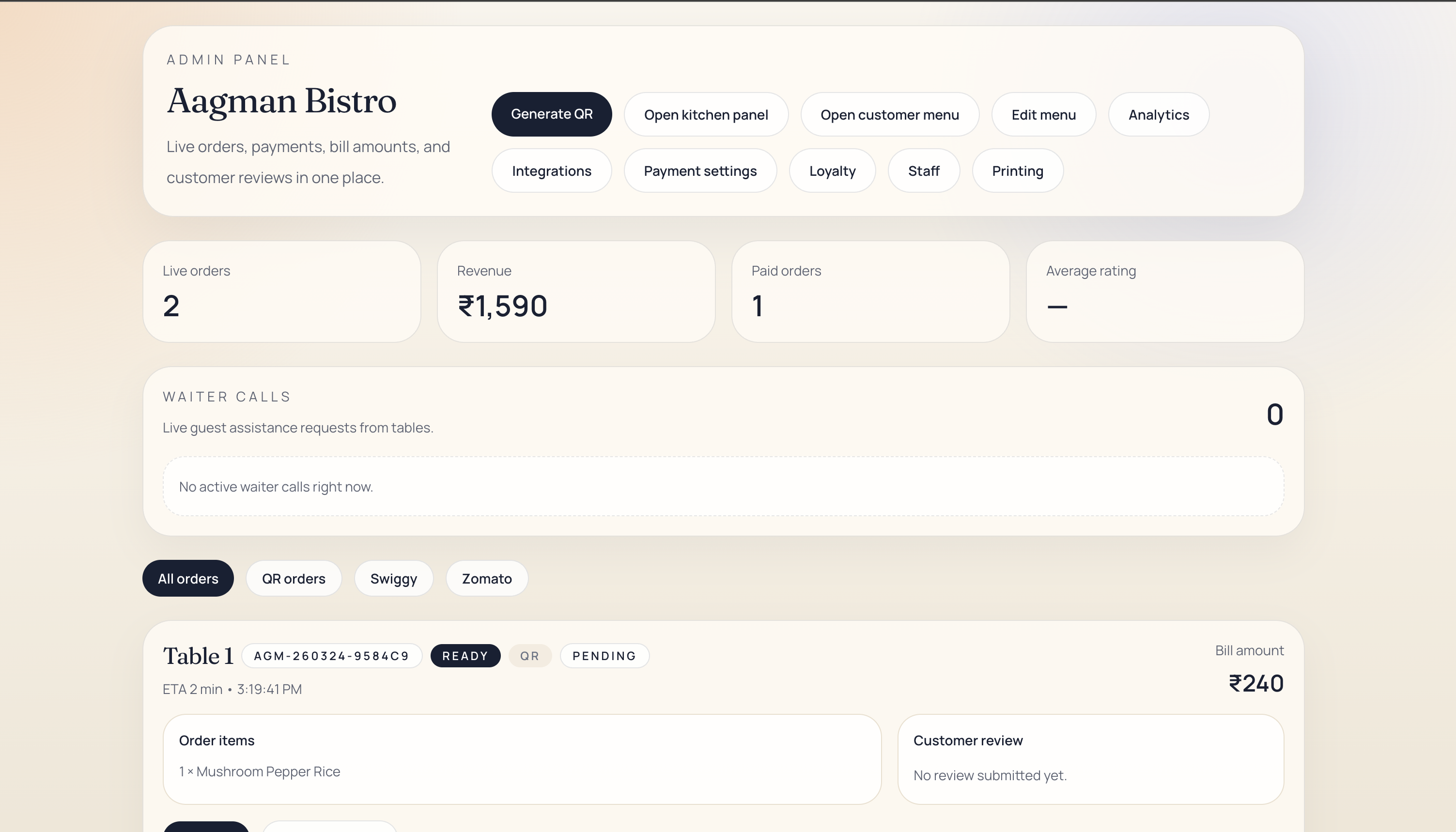Open kitchen panel
Viewport: 1456px width, 832px height.
click(x=706, y=115)
